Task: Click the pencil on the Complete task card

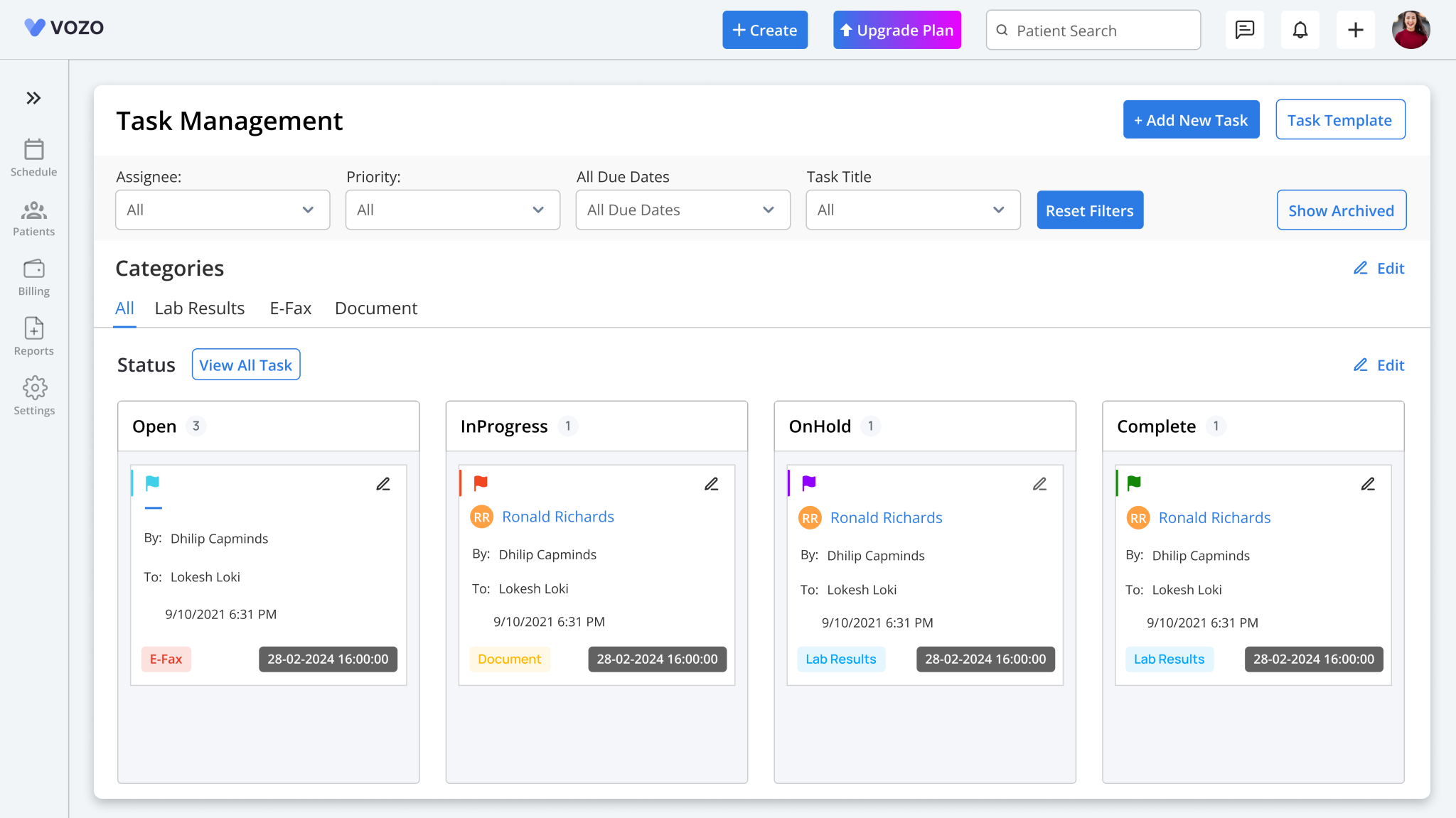Action: [1367, 484]
